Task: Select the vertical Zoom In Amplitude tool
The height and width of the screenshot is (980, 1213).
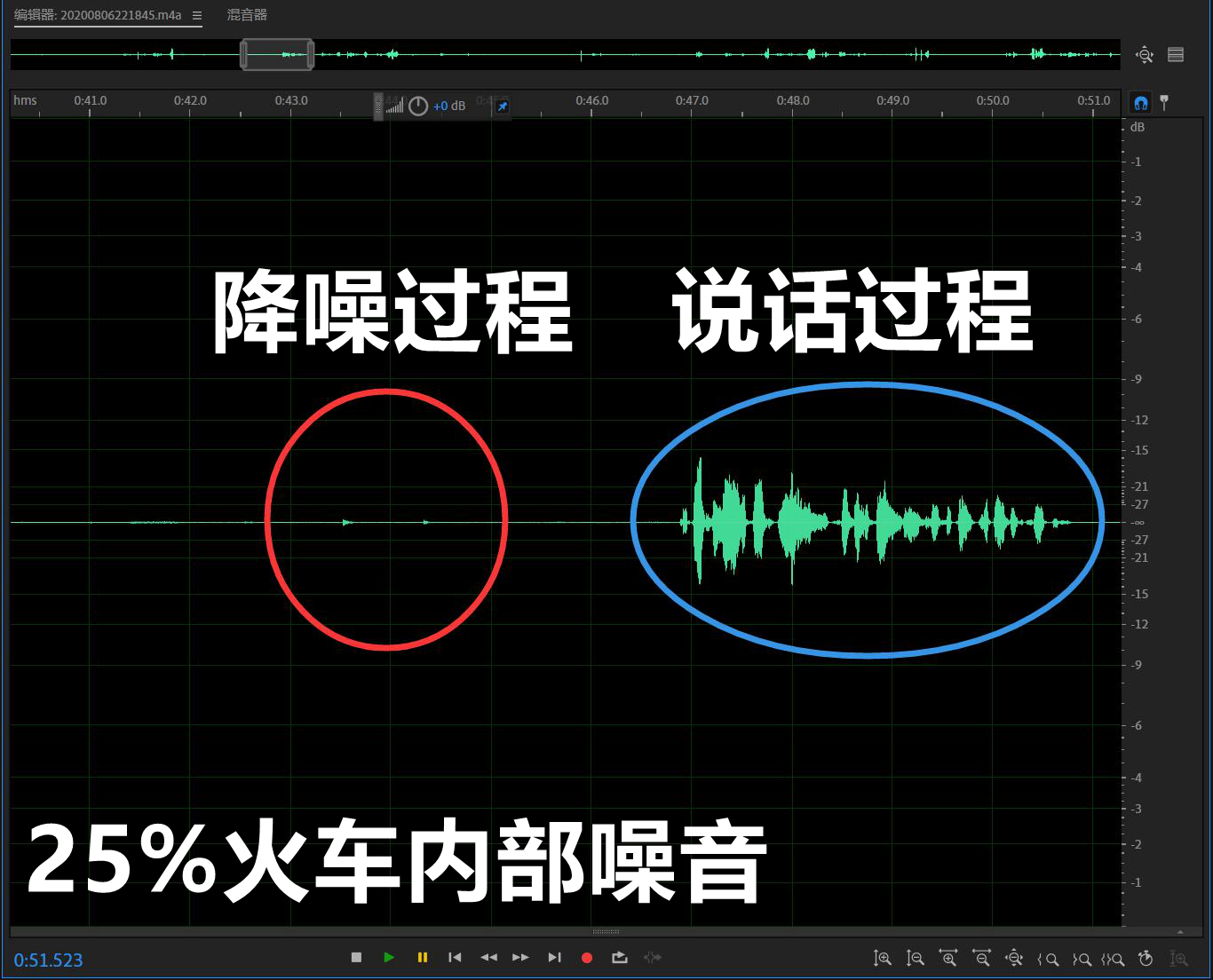Action: tap(883, 958)
